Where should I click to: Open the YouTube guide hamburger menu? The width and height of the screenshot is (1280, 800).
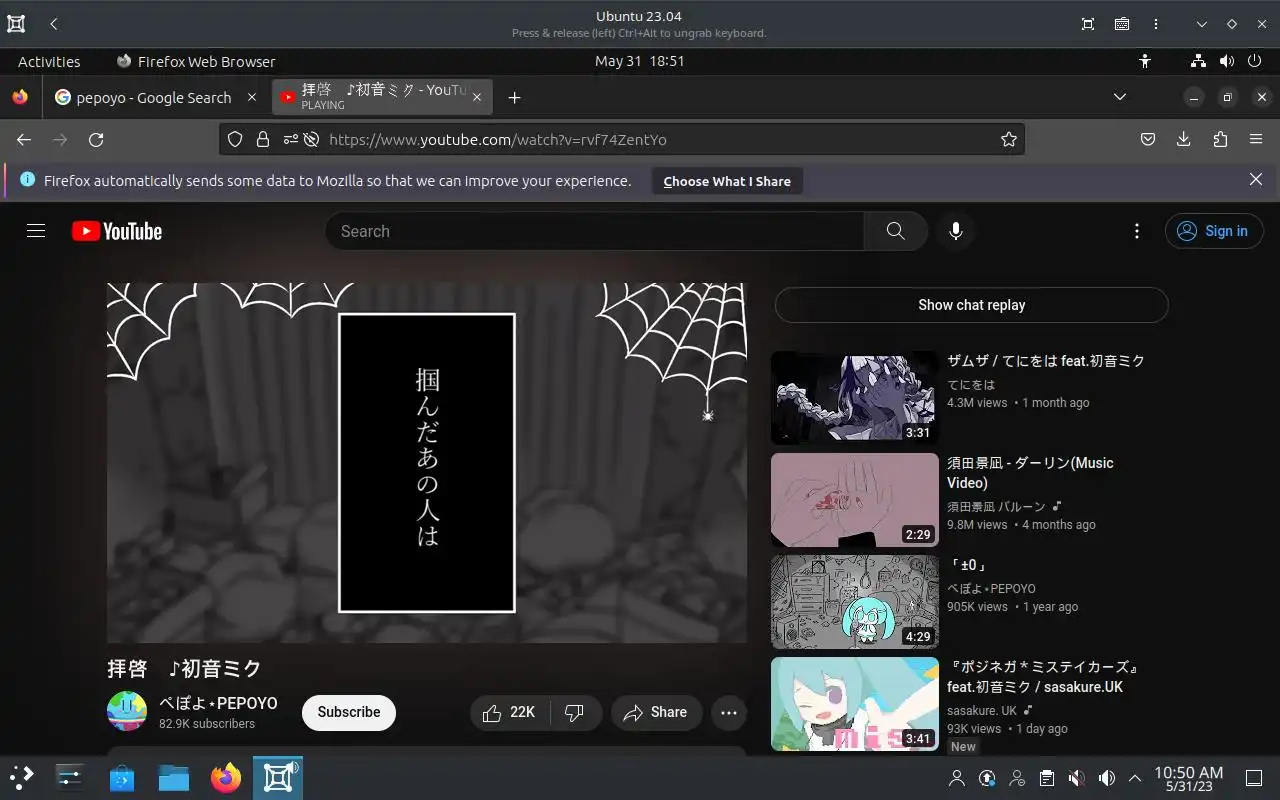(36, 231)
